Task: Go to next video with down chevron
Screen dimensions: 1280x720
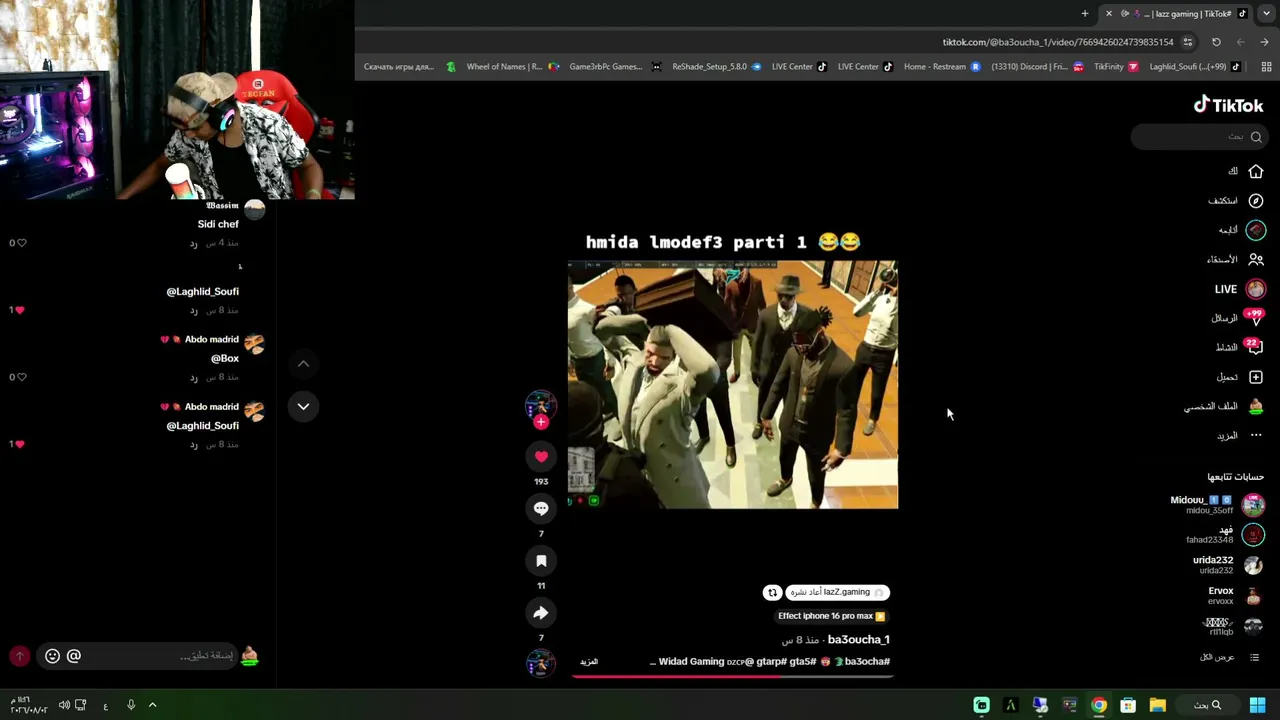Action: 303,406
